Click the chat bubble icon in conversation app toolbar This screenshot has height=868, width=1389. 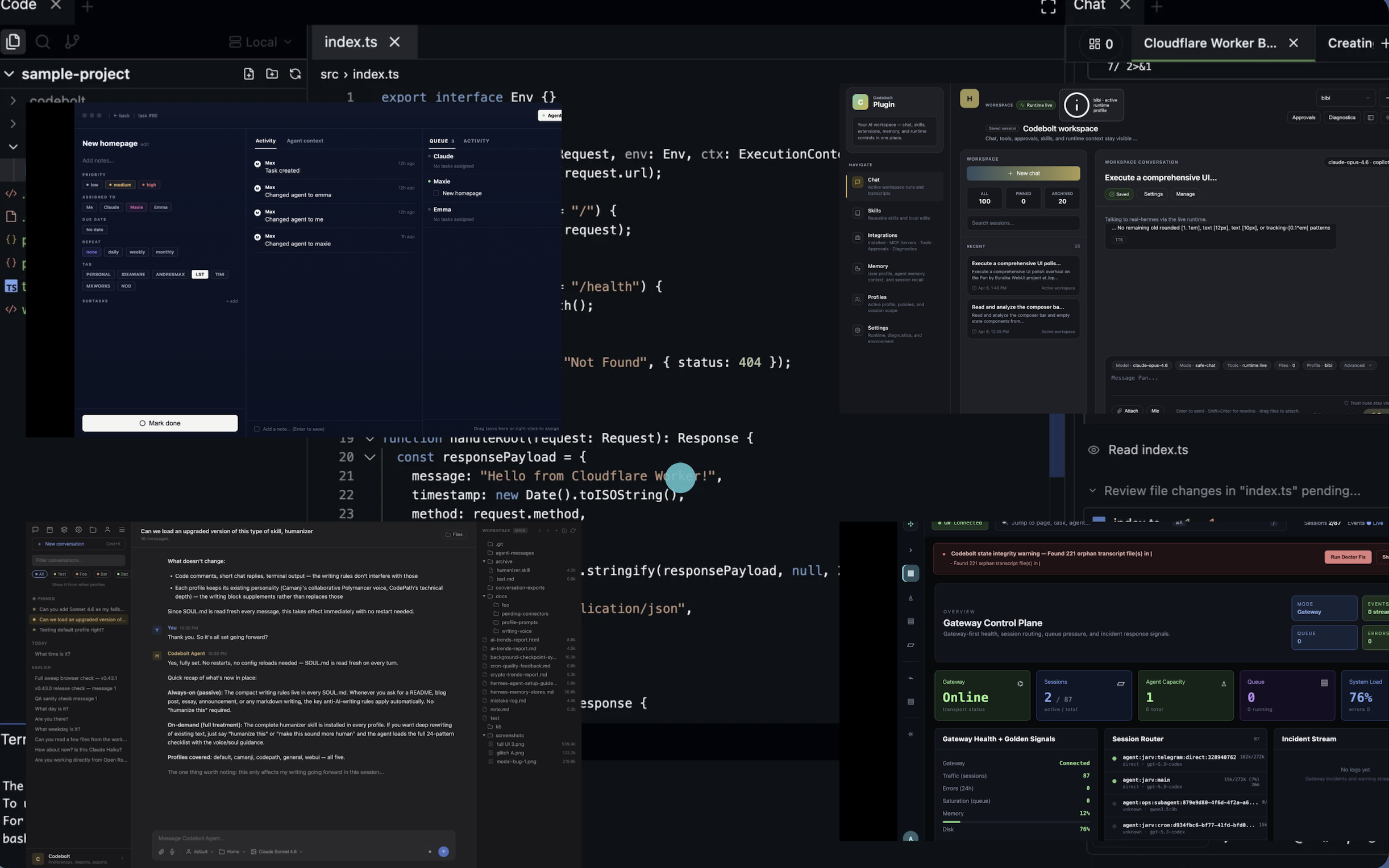point(36,530)
